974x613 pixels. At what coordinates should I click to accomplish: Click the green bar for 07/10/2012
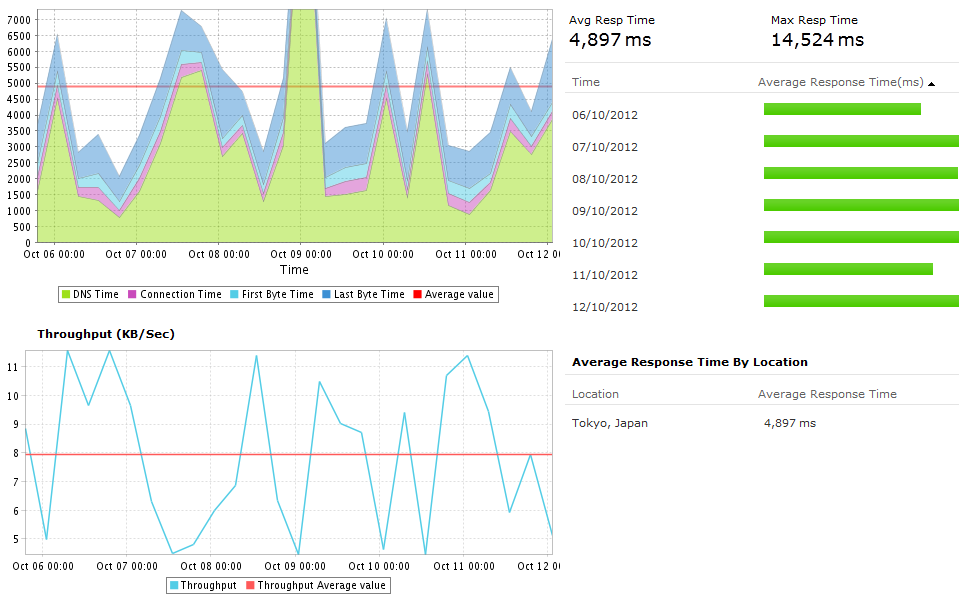(x=862, y=141)
